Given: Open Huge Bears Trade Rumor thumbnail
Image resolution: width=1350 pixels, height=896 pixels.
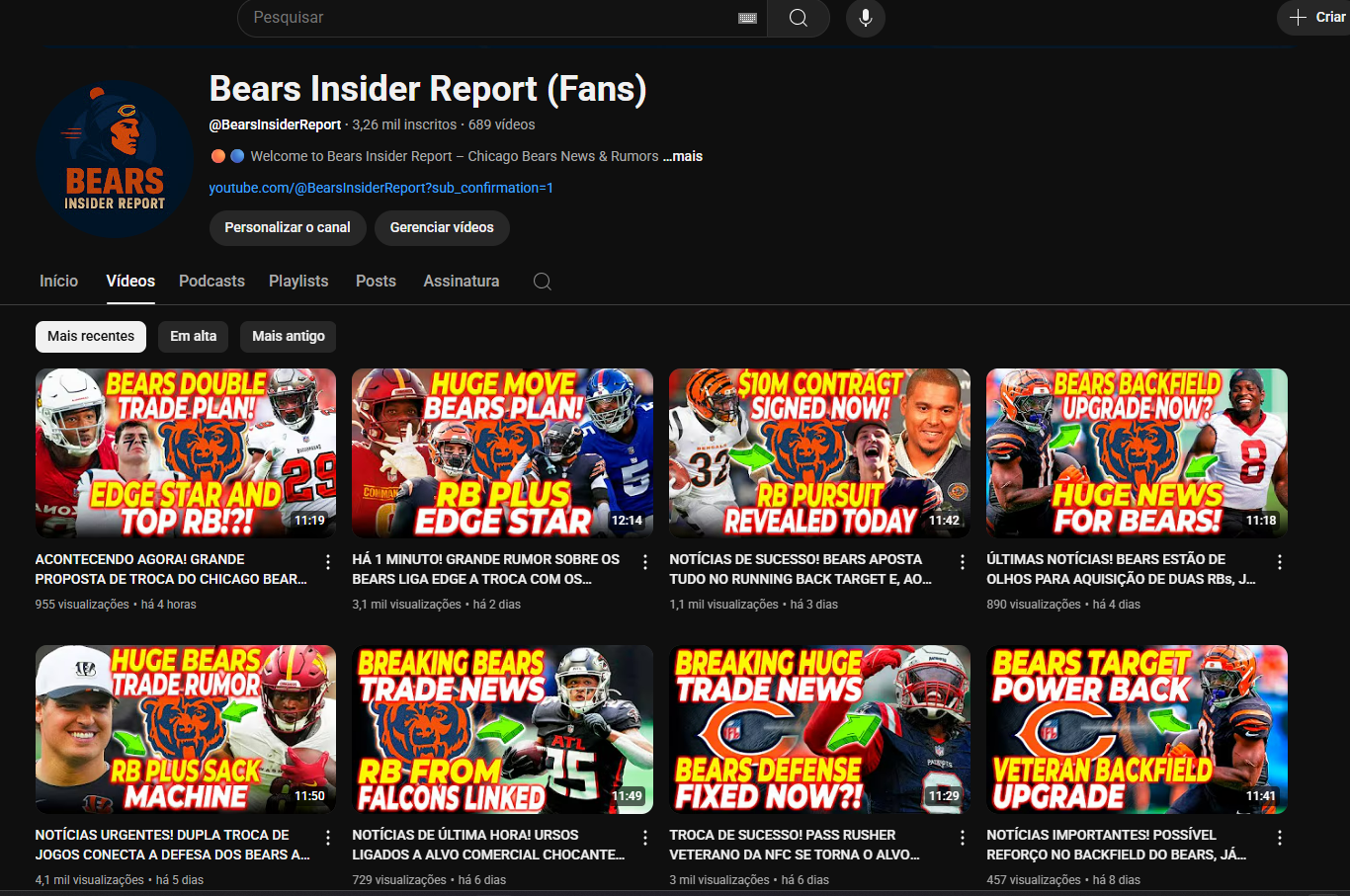Looking at the screenshot, I should [186, 730].
